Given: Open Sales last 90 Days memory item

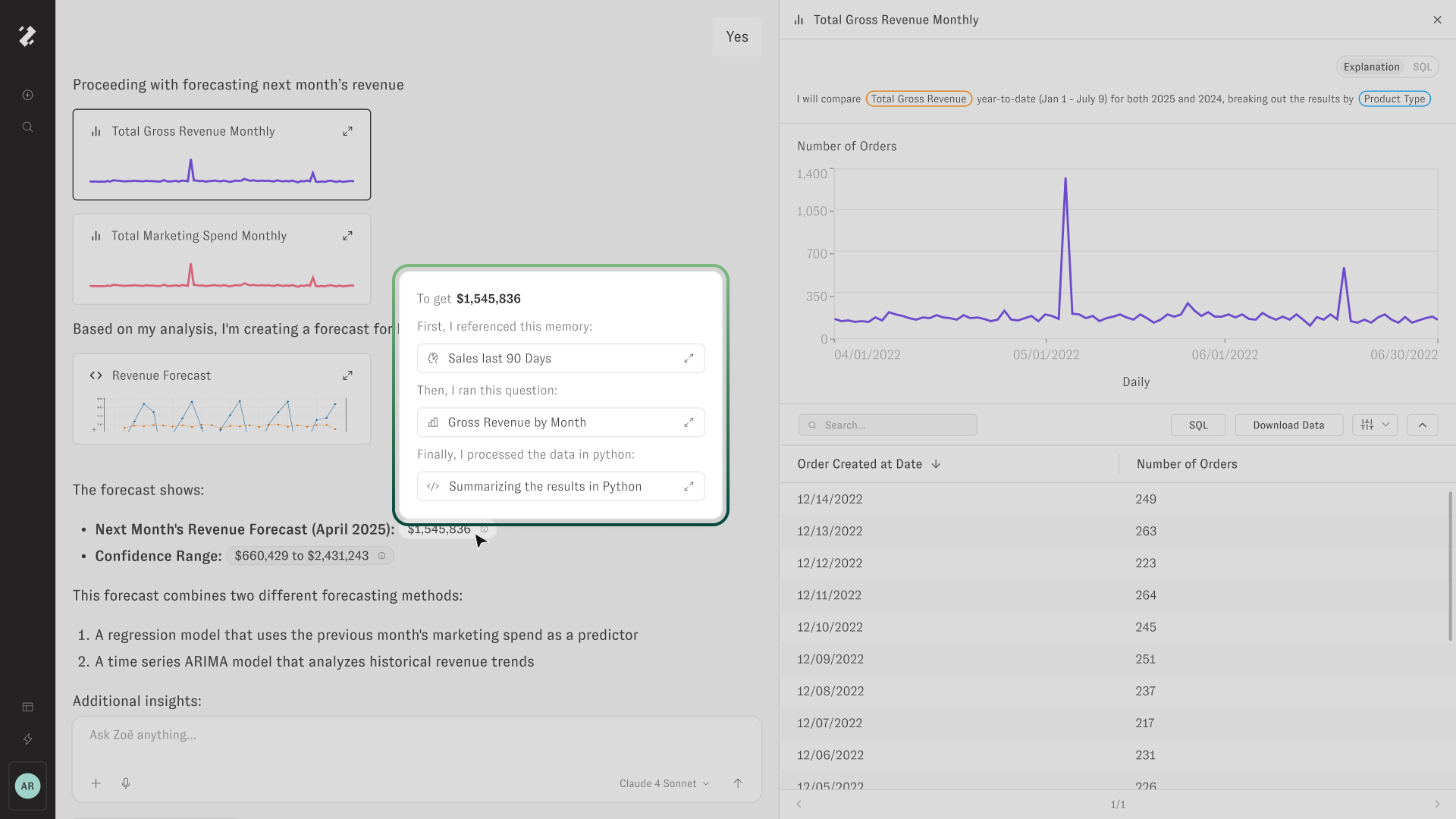Looking at the screenshot, I should (560, 359).
